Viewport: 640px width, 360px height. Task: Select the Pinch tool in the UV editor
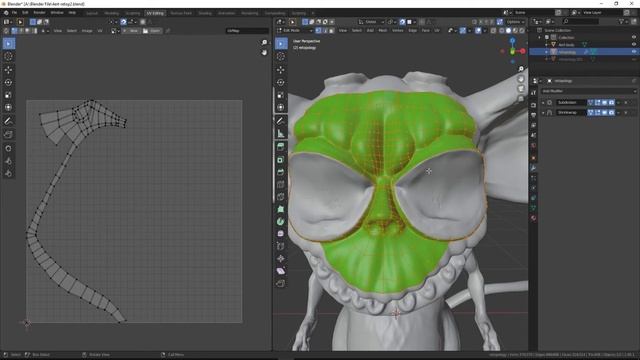pyautogui.click(x=8, y=173)
